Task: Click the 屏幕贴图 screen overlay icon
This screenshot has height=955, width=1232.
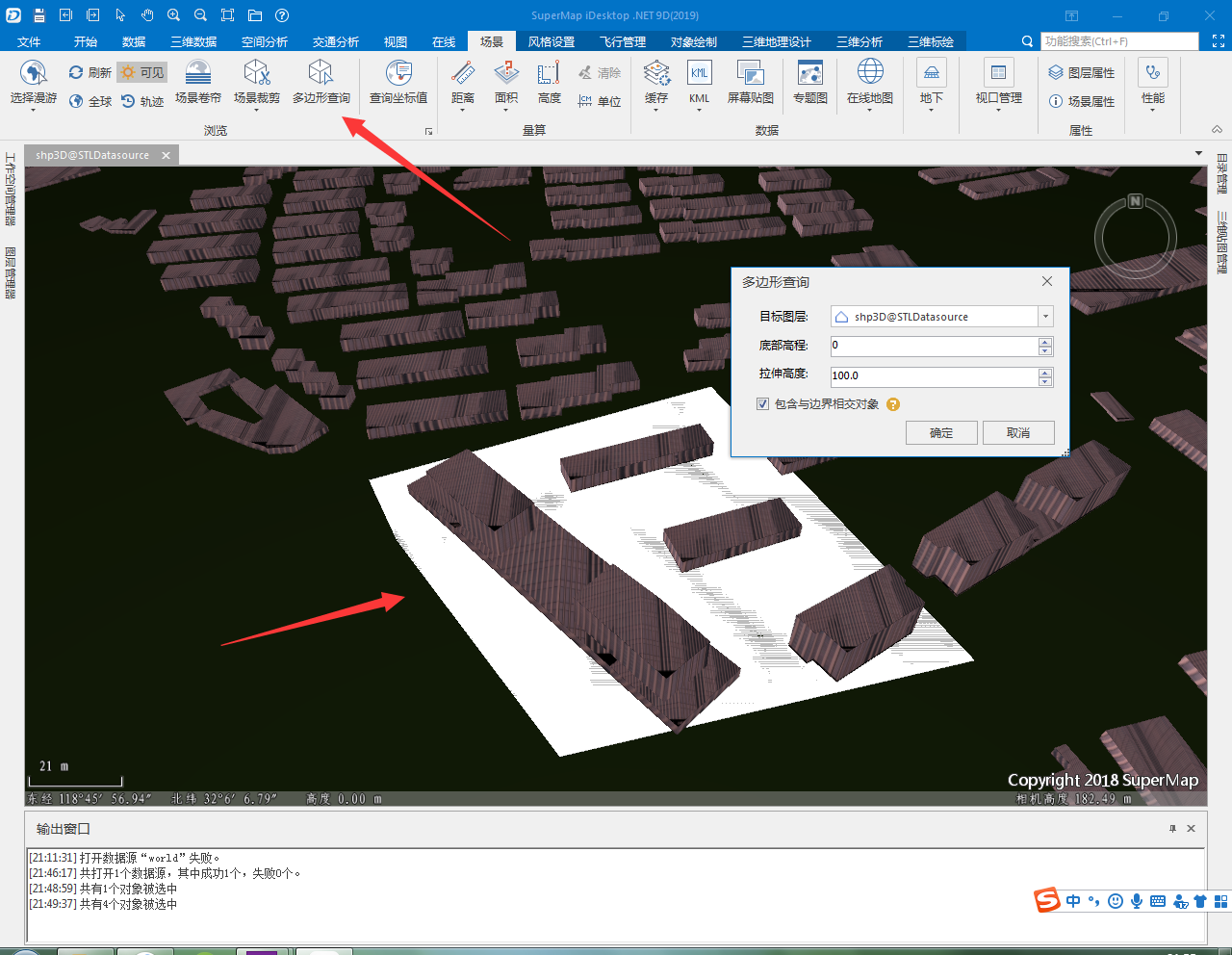Action: pos(751,73)
